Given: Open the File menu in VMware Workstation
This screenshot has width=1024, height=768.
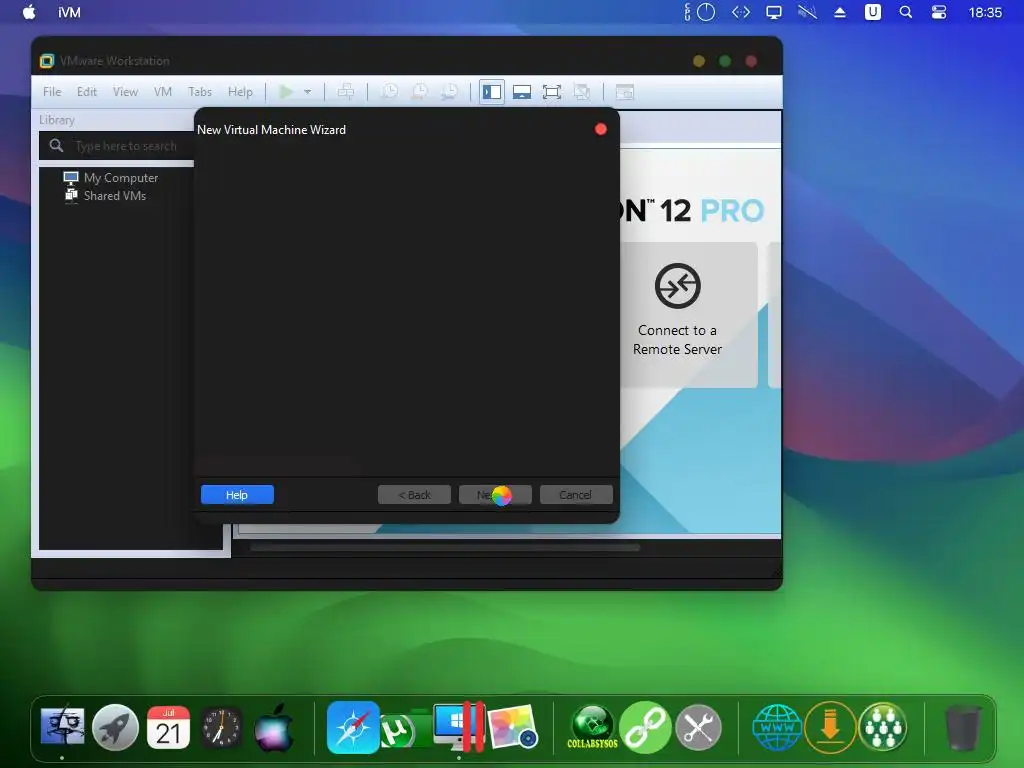Looking at the screenshot, I should 52,92.
